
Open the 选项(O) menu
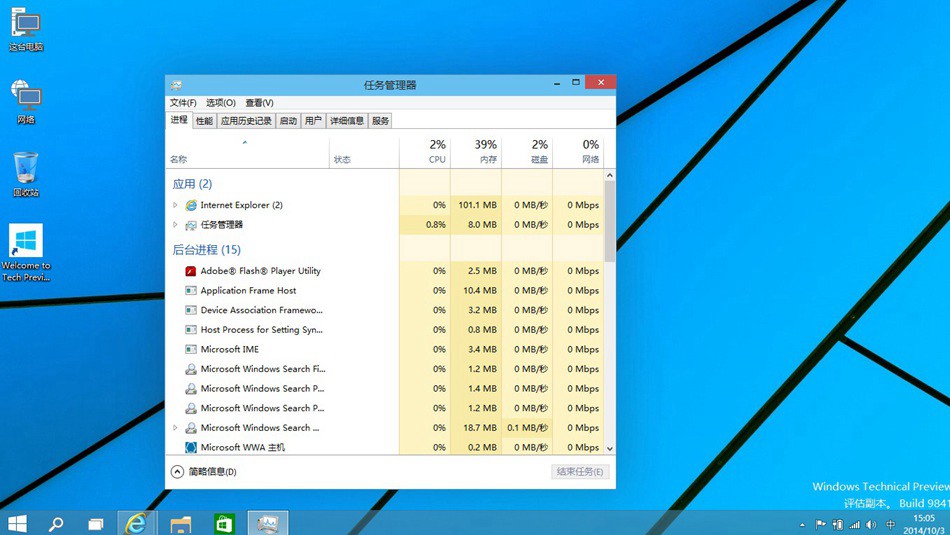tap(221, 103)
